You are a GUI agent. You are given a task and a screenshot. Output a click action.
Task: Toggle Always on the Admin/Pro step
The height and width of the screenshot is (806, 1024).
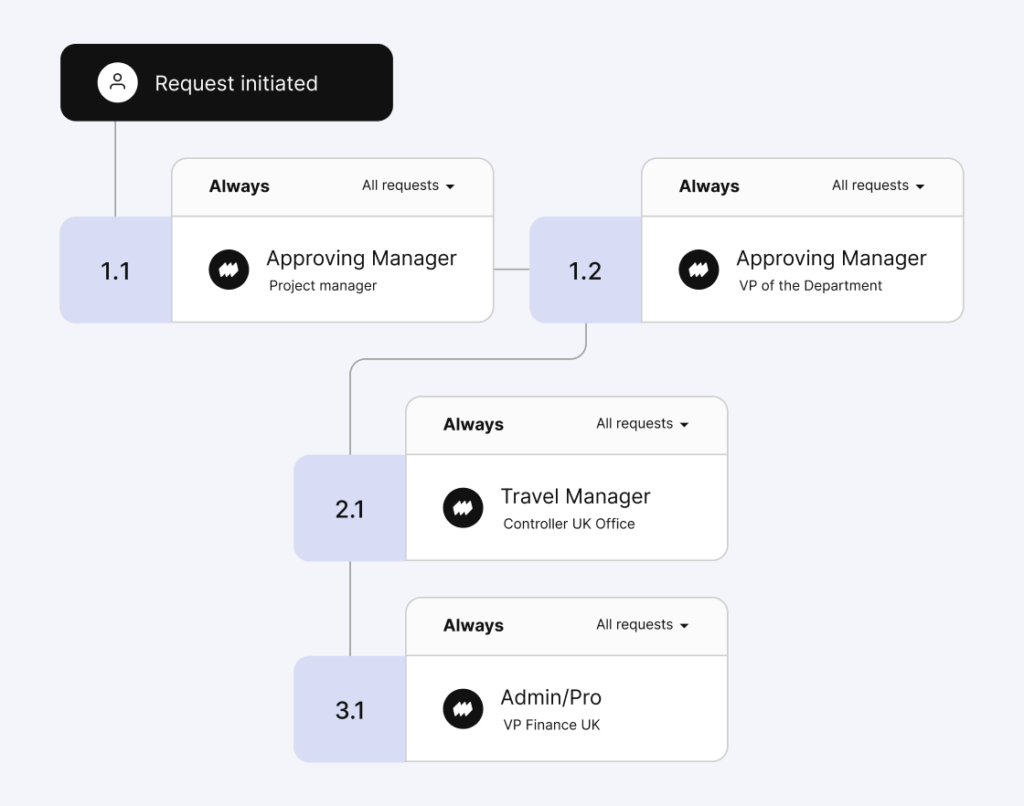[x=472, y=625]
